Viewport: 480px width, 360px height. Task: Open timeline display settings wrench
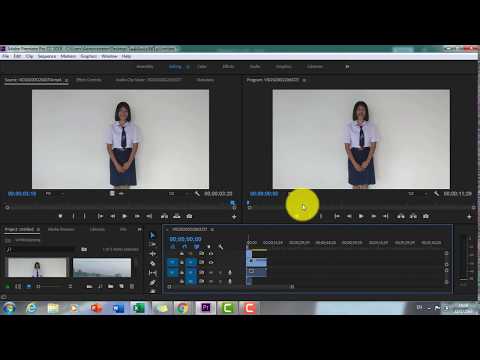[221, 247]
